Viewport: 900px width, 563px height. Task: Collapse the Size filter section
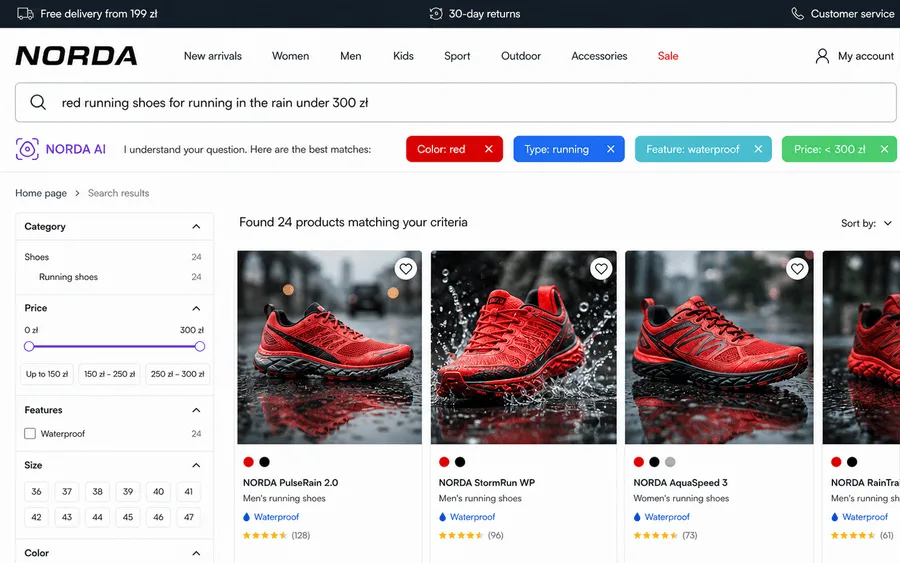coord(196,465)
